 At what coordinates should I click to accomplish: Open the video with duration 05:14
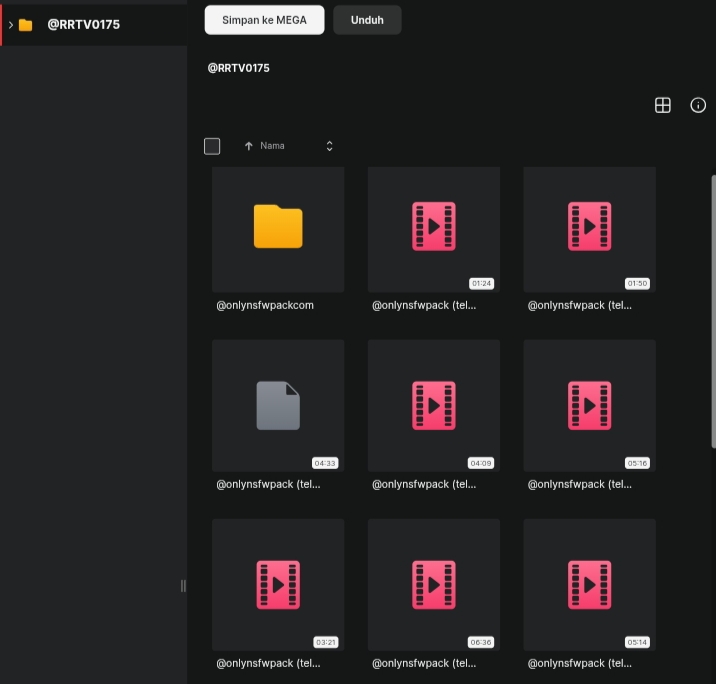pyautogui.click(x=590, y=584)
